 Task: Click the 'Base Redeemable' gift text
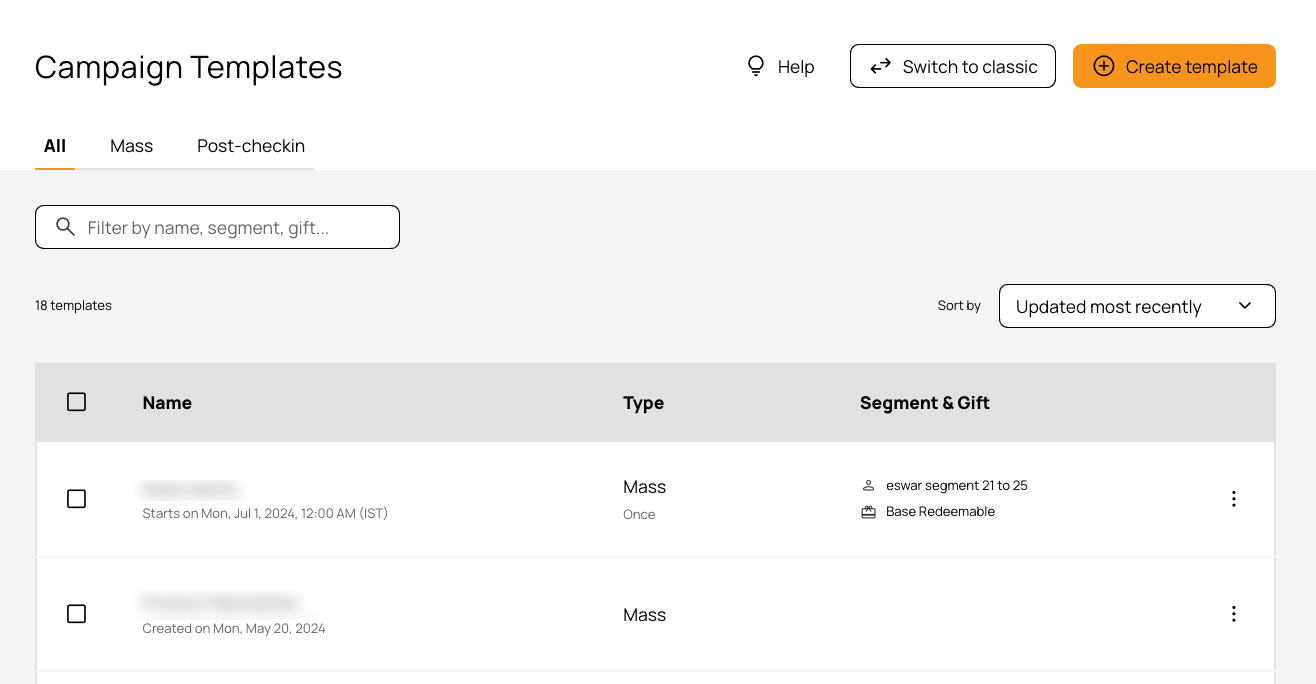pyautogui.click(x=940, y=512)
